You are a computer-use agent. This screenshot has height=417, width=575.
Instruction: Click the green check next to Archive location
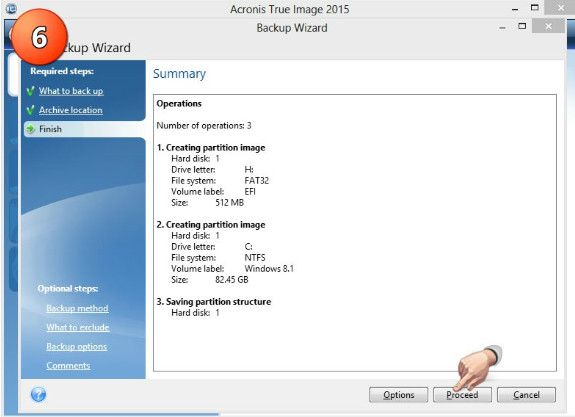click(x=31, y=110)
